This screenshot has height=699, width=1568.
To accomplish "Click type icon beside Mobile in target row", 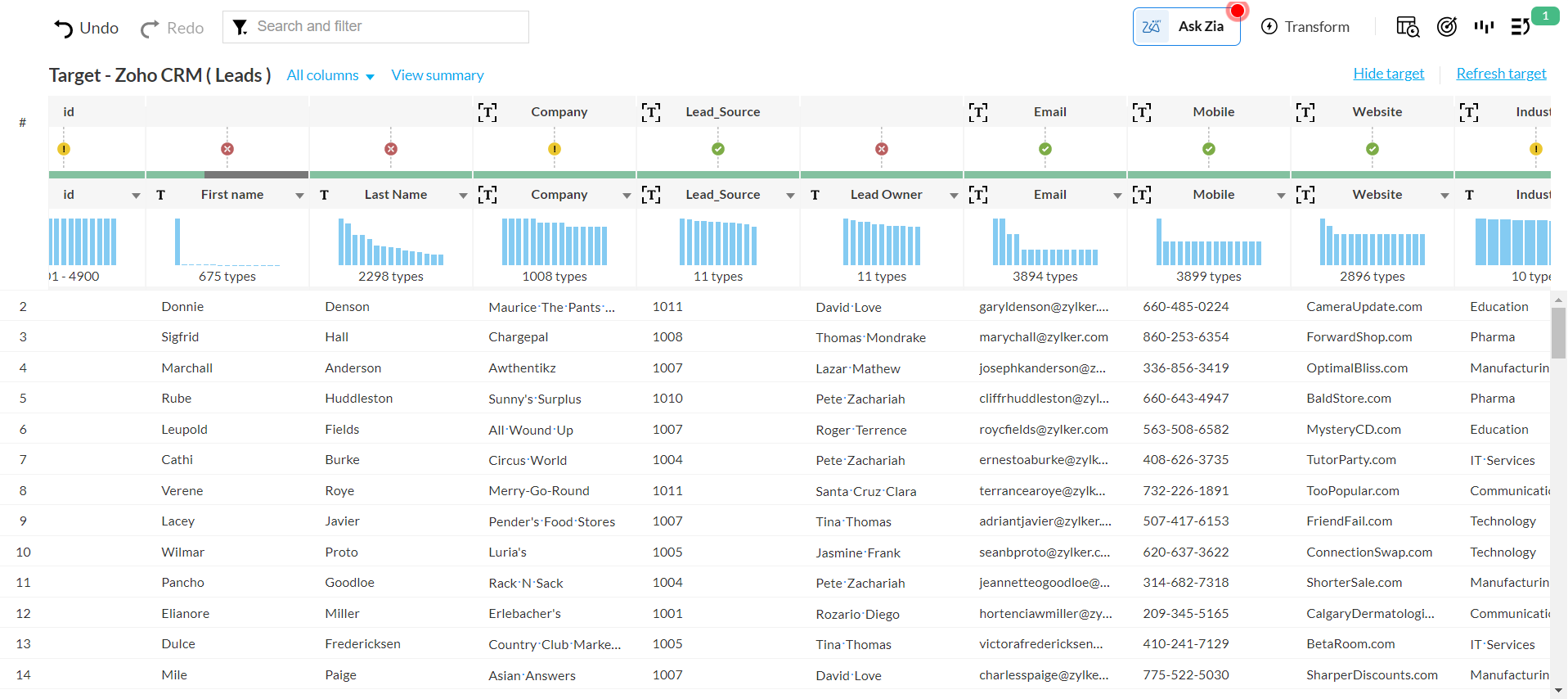I will click(x=1142, y=112).
